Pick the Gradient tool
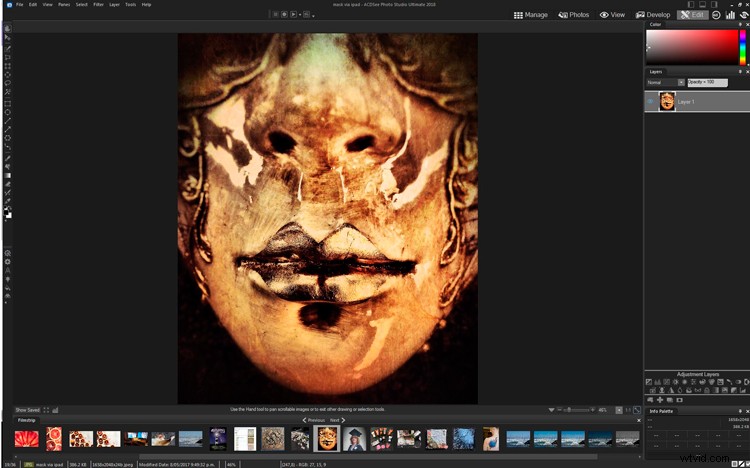Viewport: 750px width, 468px height. click(8, 175)
